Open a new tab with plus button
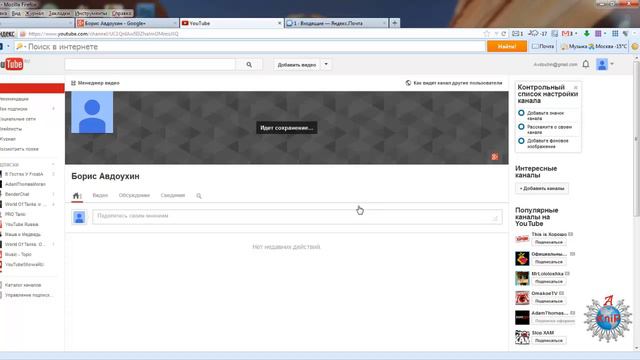Screen dimensions: 640x360 pos(395,23)
